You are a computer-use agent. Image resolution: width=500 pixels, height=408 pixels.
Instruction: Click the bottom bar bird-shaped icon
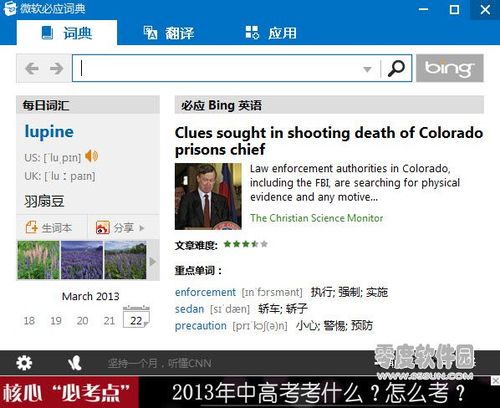point(75,363)
